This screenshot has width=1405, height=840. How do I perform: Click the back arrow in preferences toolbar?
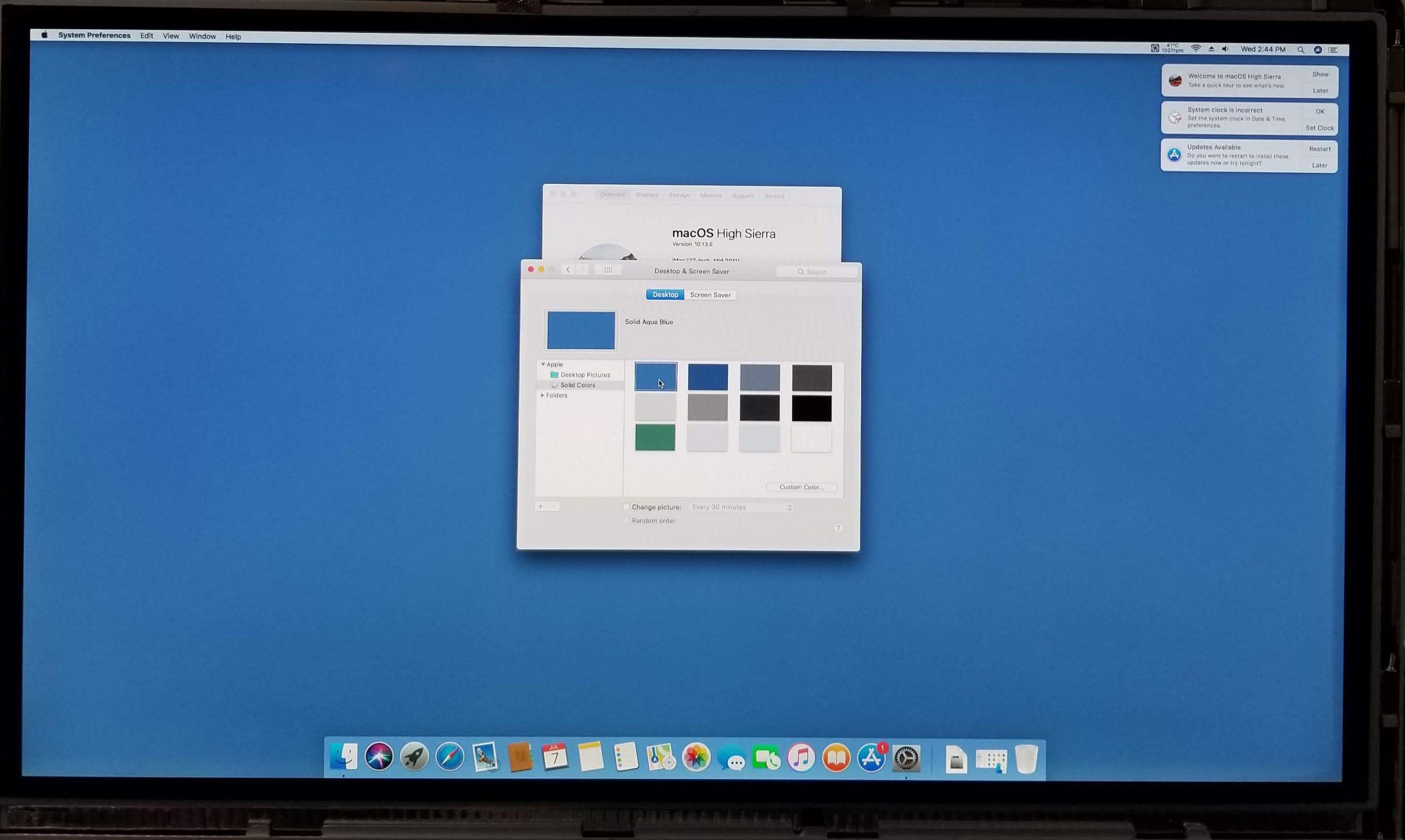(x=568, y=270)
